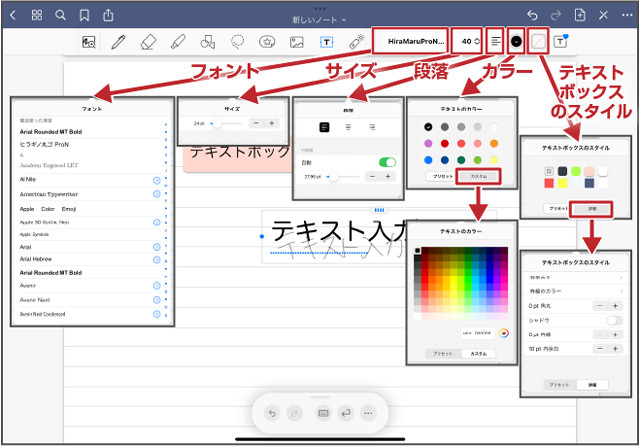Open the Image insert tool
Image resolution: width=640 pixels, height=446 pixels.
point(296,42)
